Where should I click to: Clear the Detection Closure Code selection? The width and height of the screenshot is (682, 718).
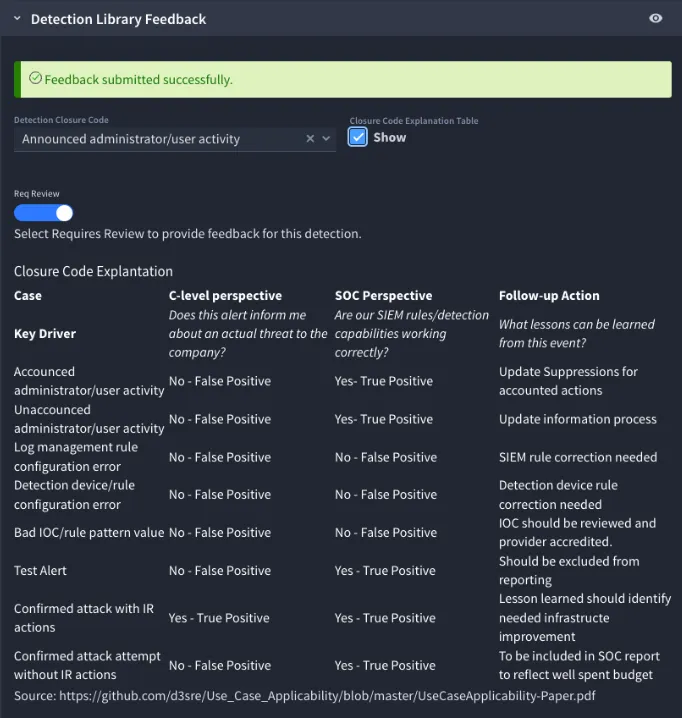tap(310, 138)
